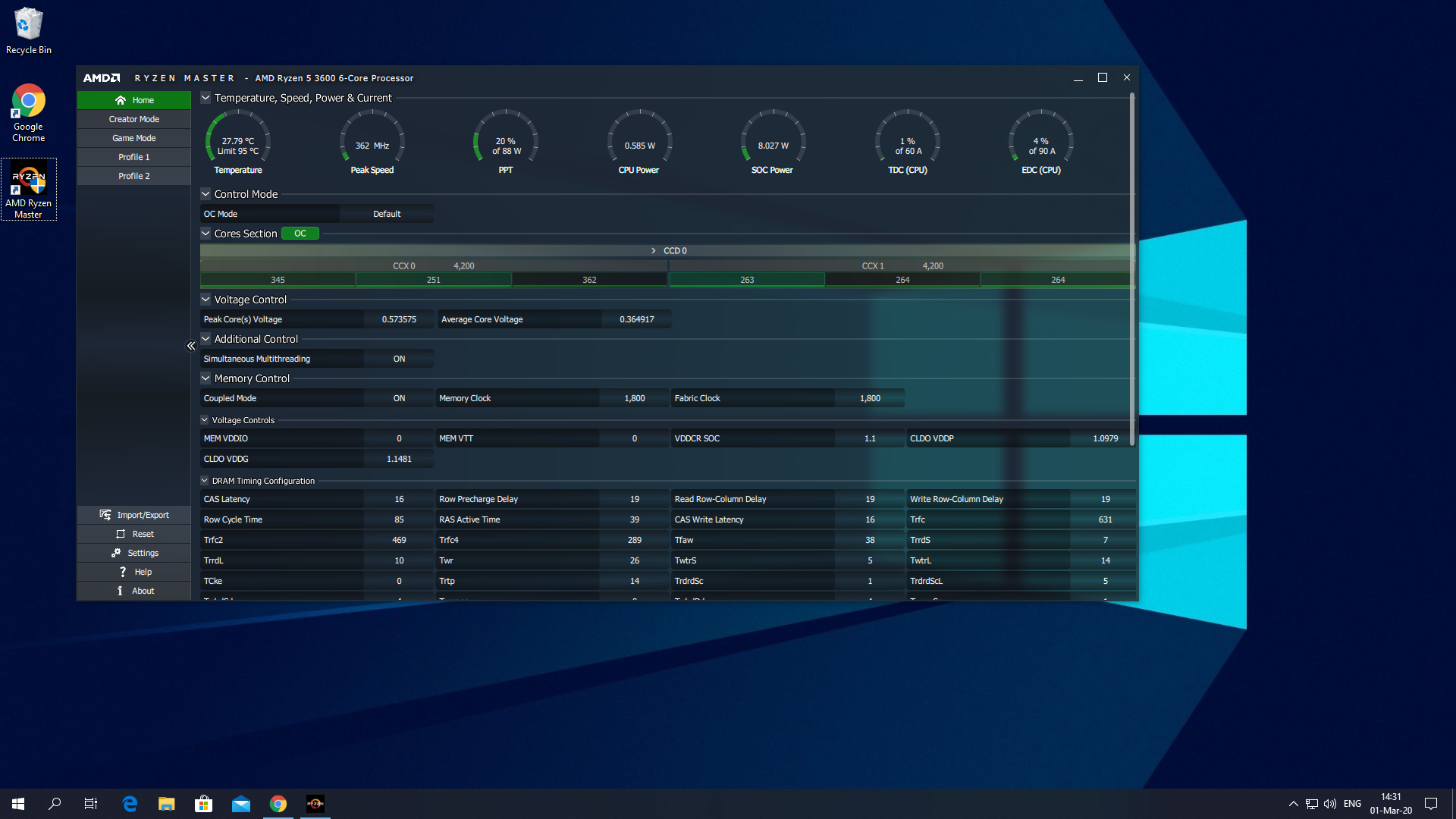Click the core 345 speed bar

(278, 280)
